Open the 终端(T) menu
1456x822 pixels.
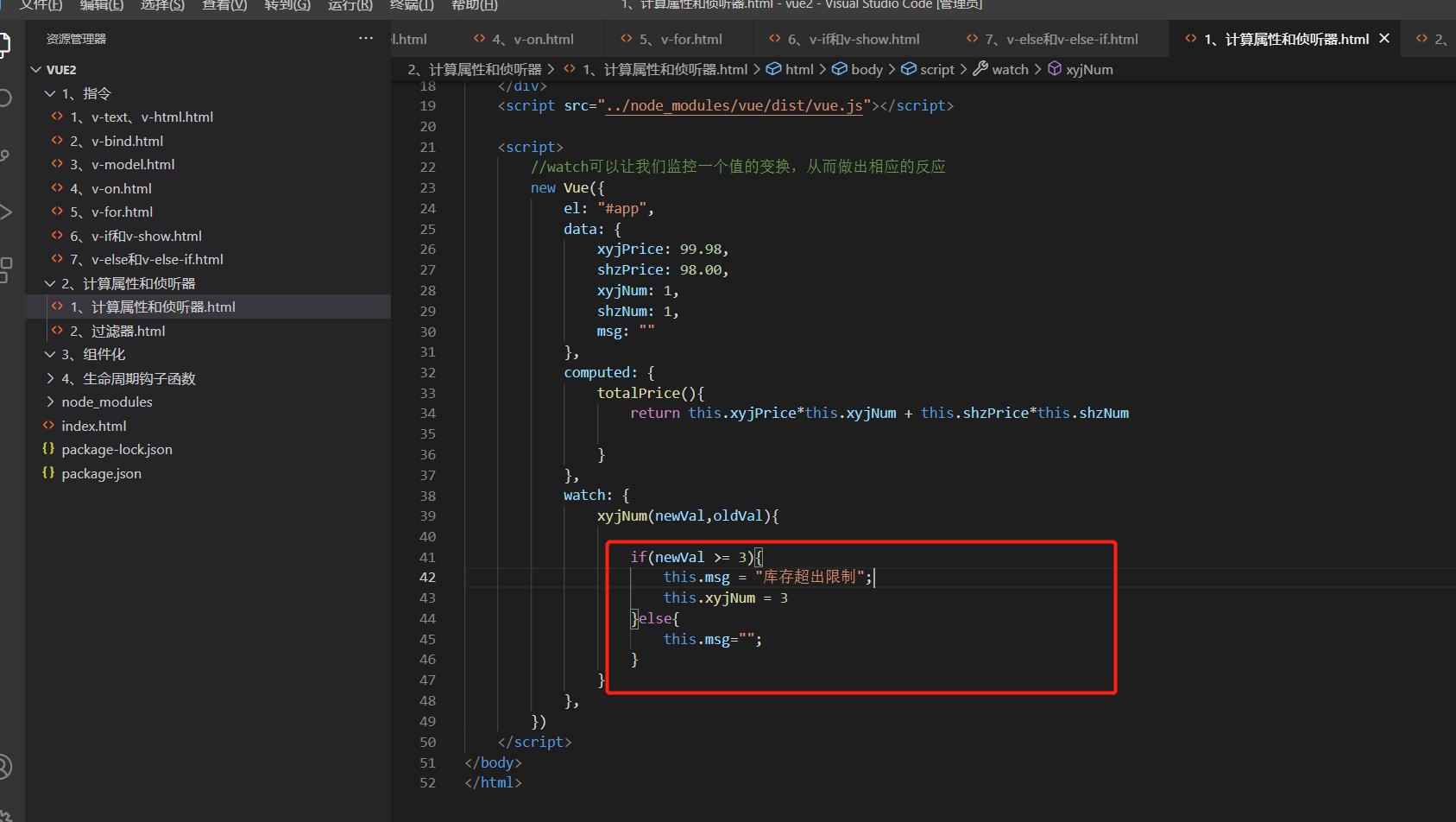pos(412,5)
